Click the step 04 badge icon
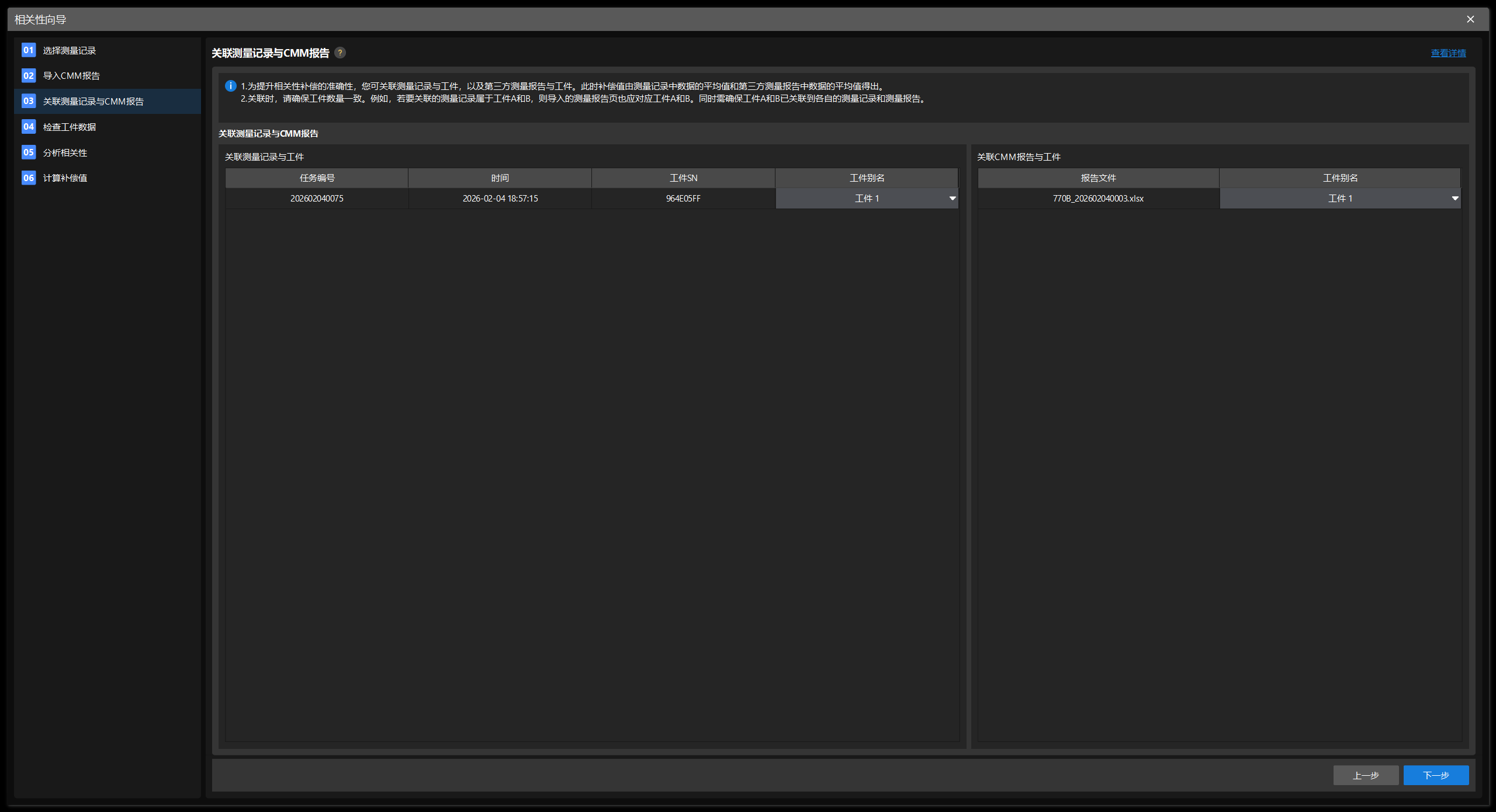The width and height of the screenshot is (1496, 812). (x=28, y=126)
